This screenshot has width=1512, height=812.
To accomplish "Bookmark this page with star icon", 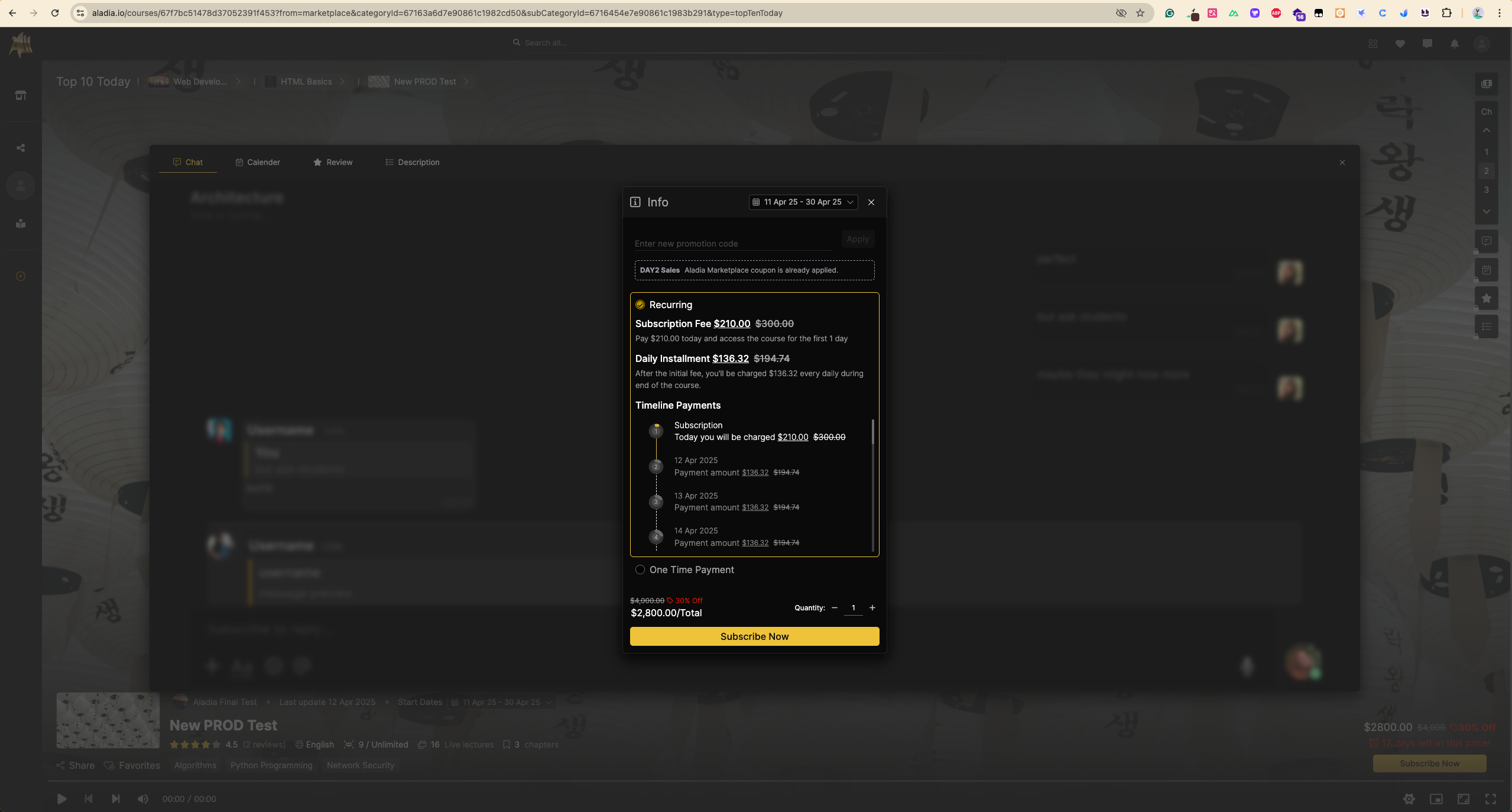I will (1140, 13).
